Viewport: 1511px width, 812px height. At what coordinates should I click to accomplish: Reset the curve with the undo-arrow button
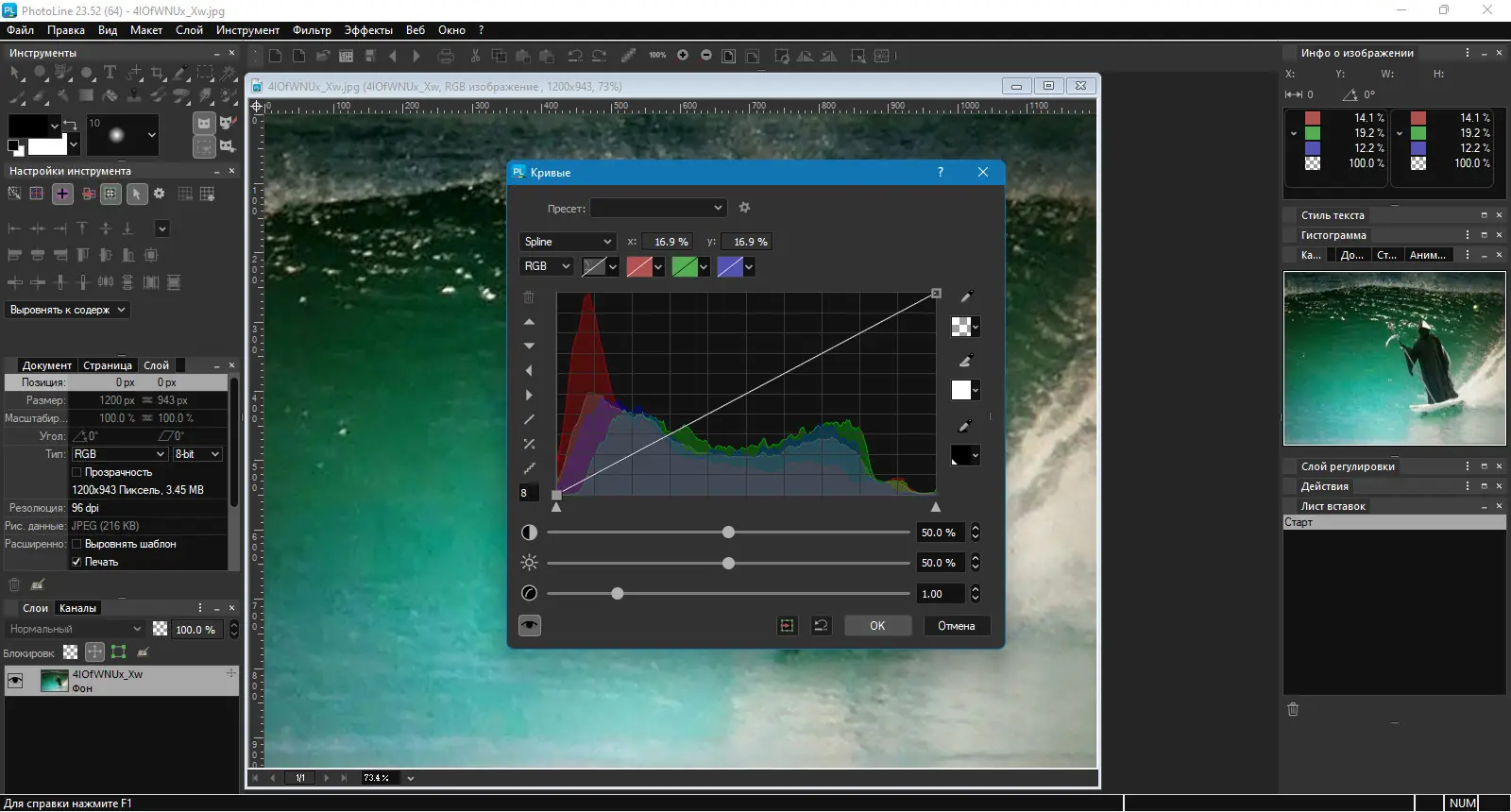click(822, 625)
